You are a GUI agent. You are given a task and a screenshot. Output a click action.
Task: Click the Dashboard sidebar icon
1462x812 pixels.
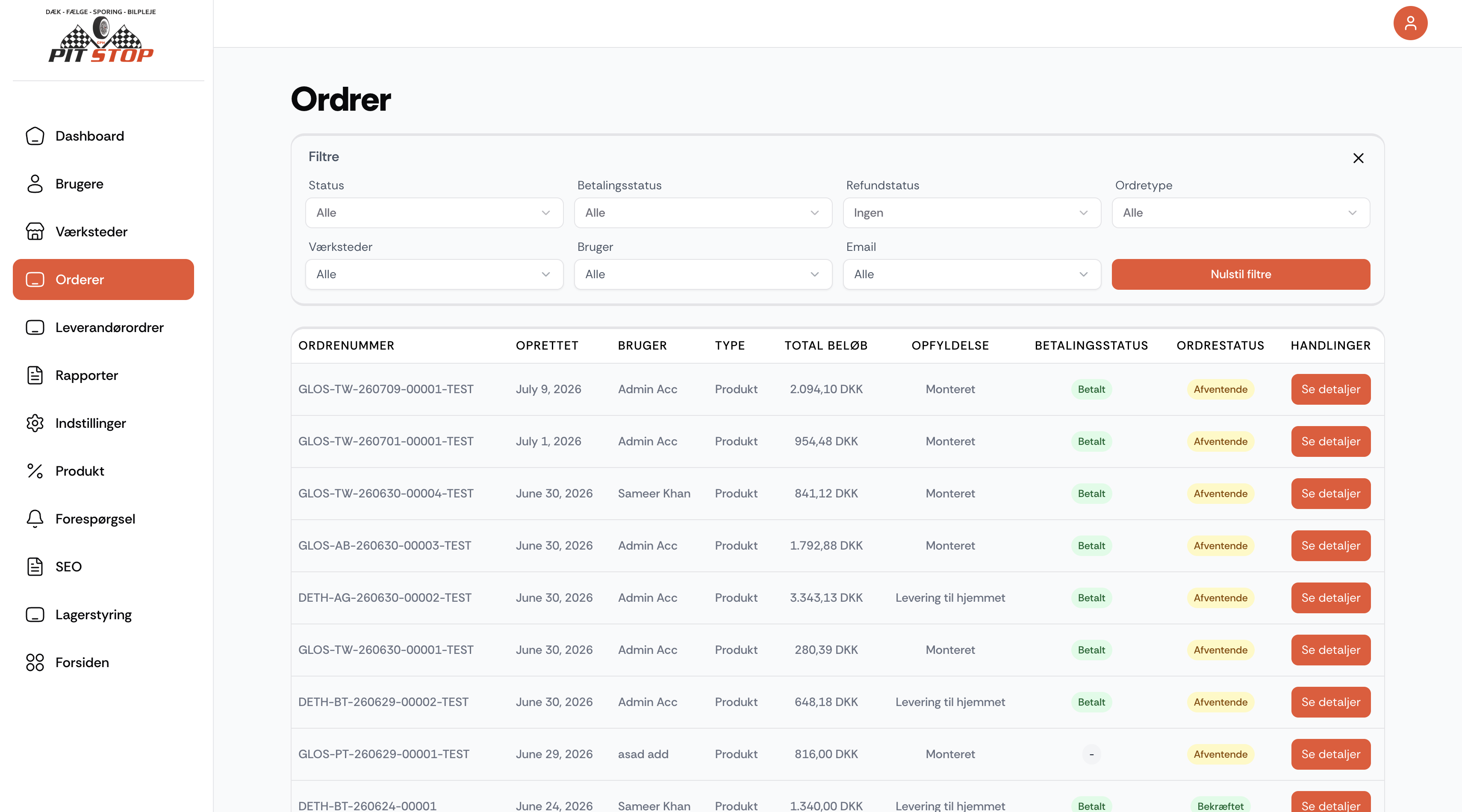[35, 136]
